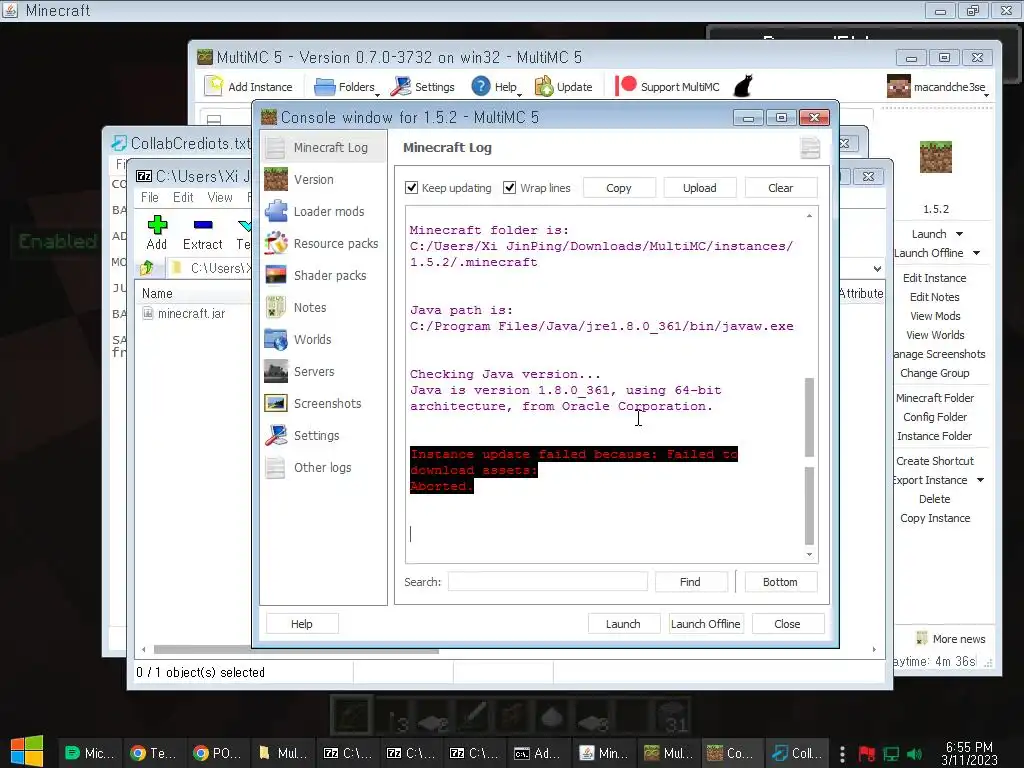
Task: Click the Launch button in the console window
Action: click(x=623, y=624)
